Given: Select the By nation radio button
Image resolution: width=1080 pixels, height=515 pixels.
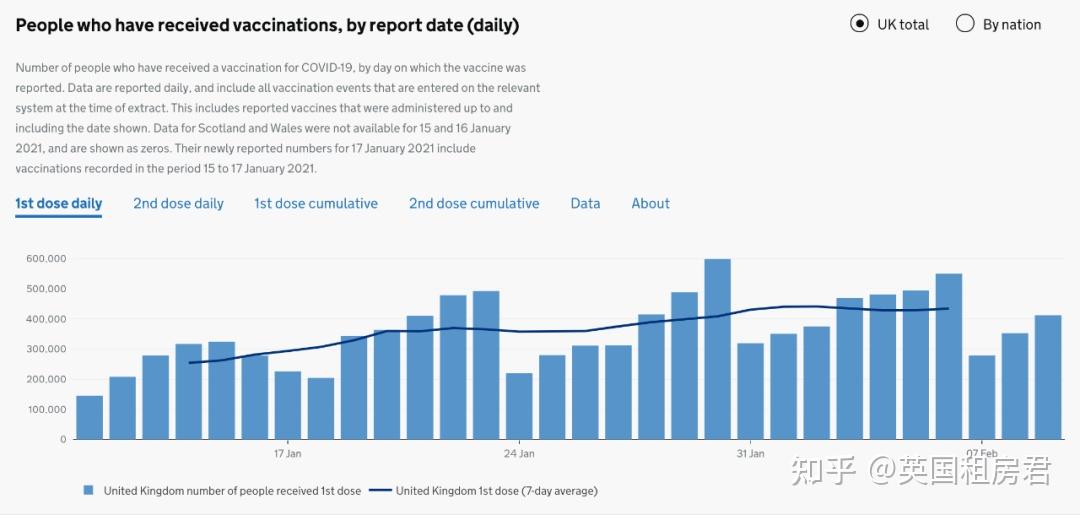Looking at the screenshot, I should click(x=965, y=24).
